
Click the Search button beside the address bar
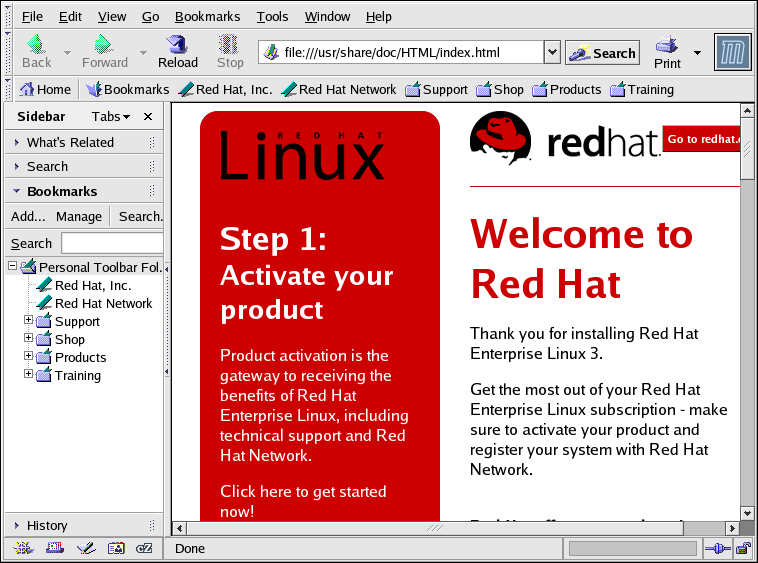click(x=602, y=53)
